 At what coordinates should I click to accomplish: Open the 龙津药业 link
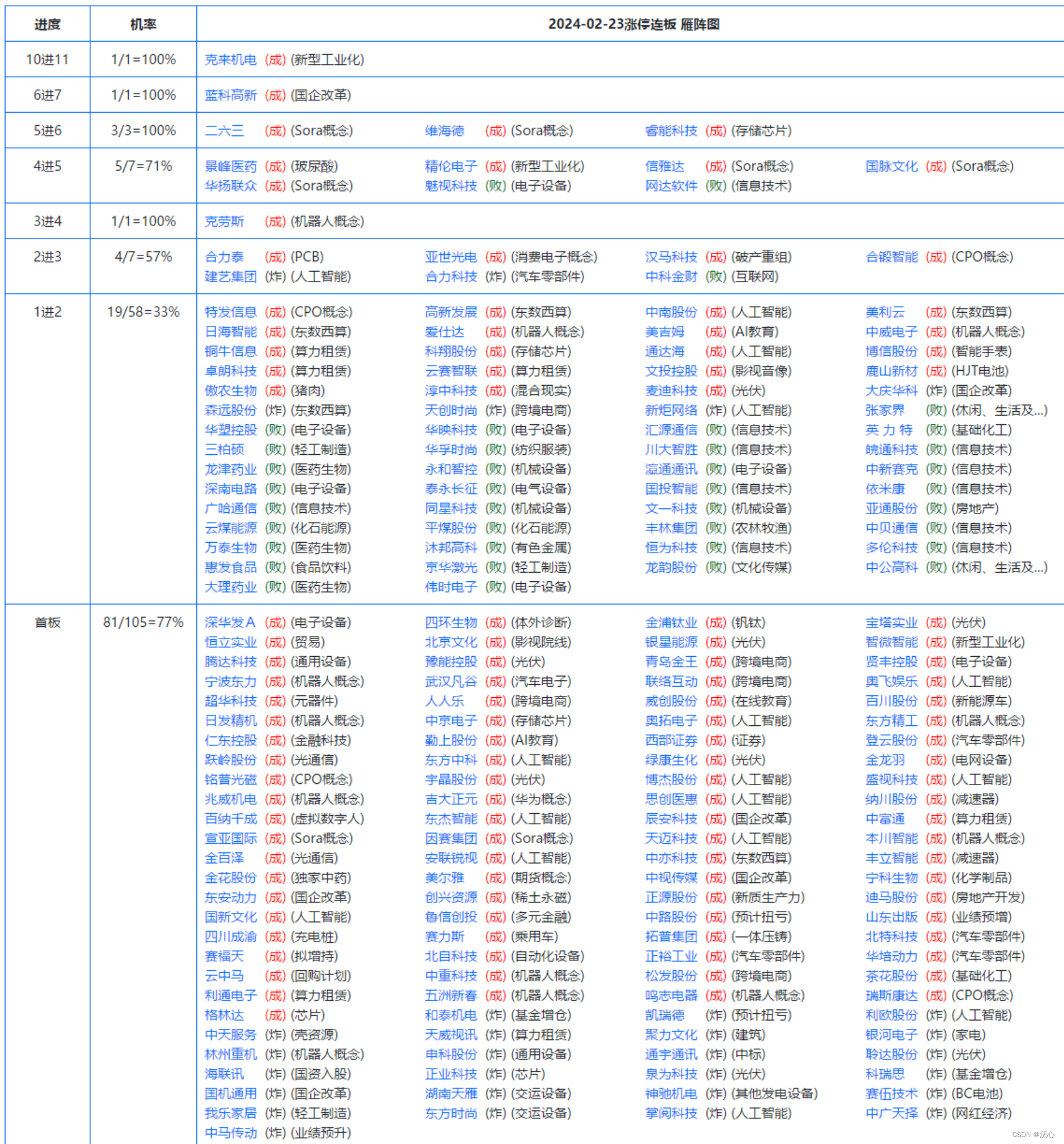pos(230,469)
